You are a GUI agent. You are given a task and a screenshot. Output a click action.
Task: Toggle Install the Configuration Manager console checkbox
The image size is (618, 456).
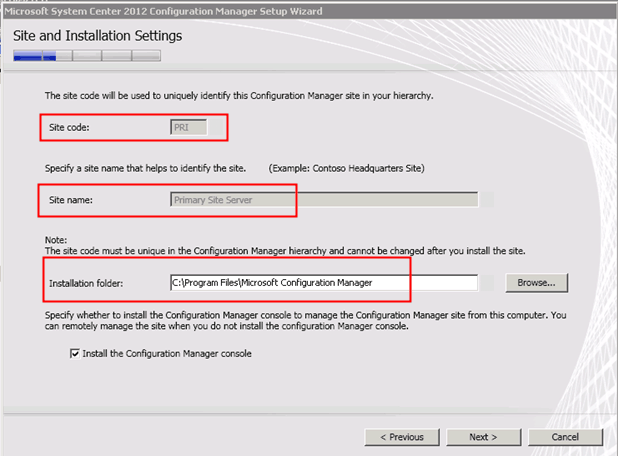(x=74, y=354)
